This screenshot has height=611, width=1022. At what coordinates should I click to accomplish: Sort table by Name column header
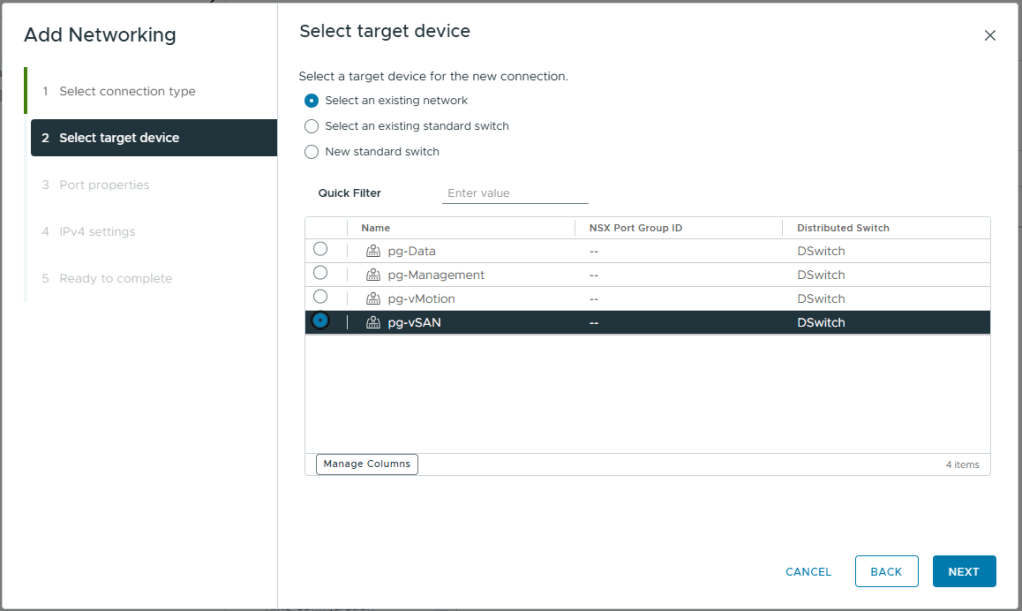[x=376, y=228]
